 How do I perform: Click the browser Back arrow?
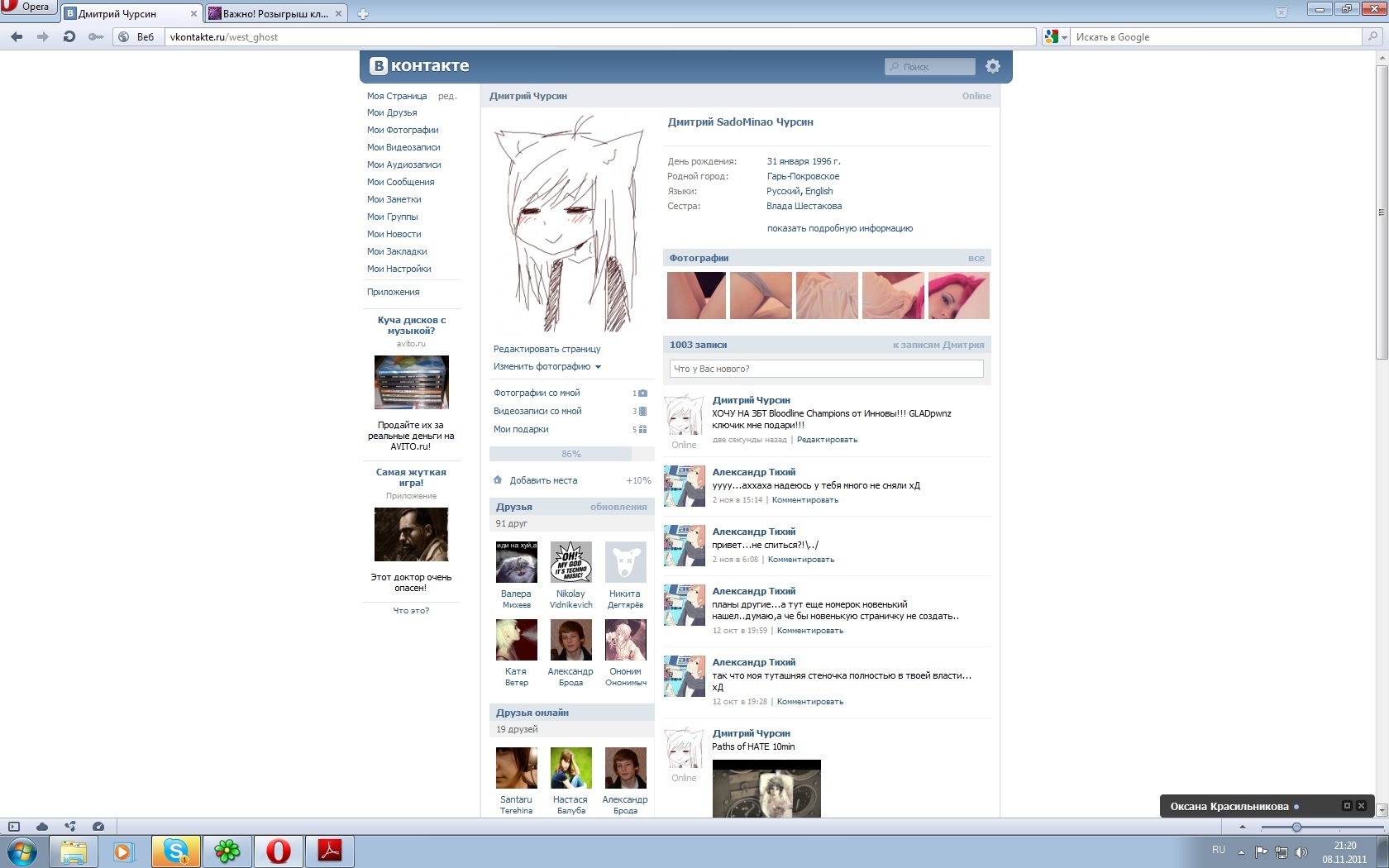pos(17,37)
